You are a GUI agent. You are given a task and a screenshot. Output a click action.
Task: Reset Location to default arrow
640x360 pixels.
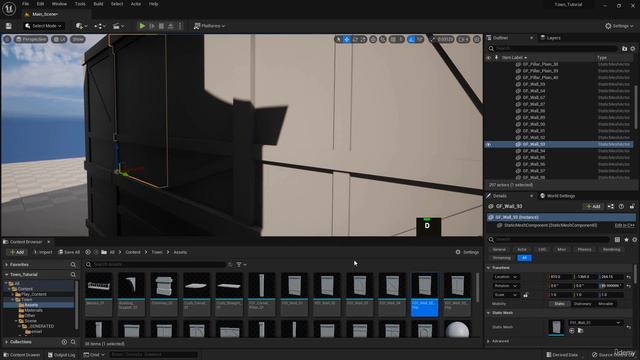point(629,277)
